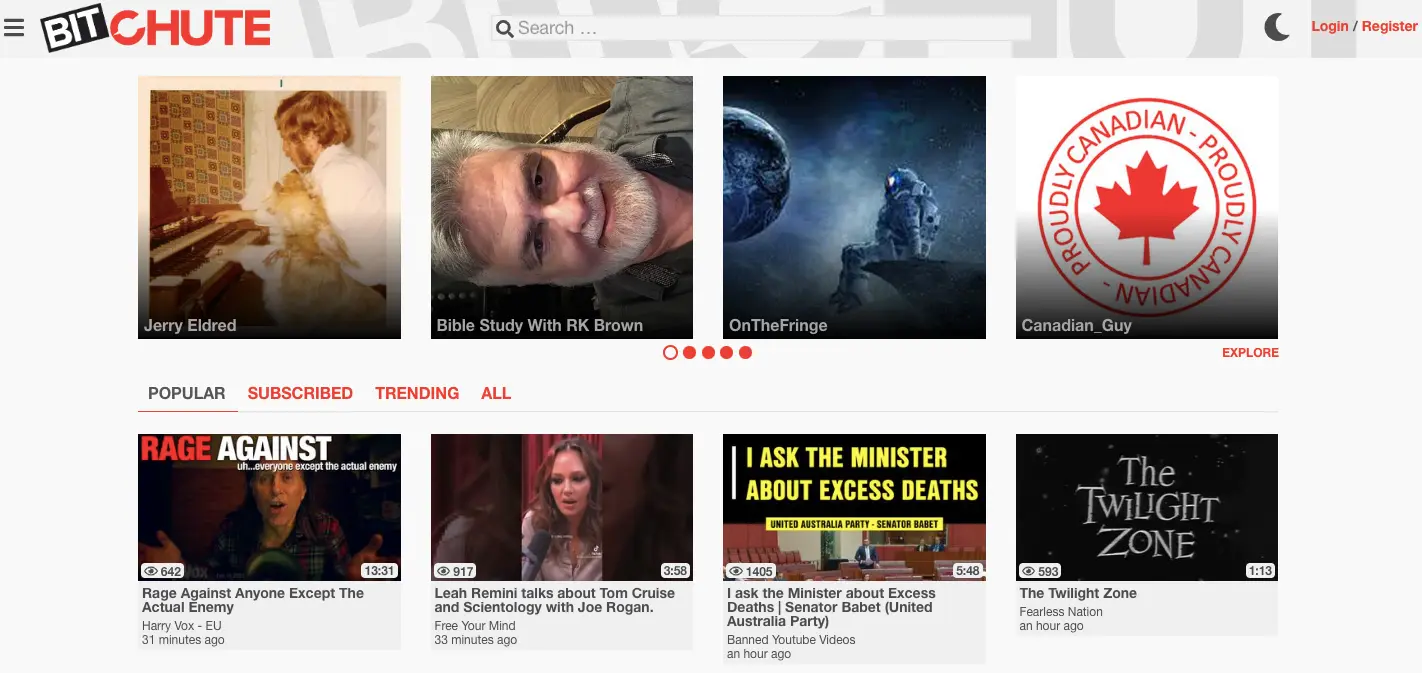
Task: Open Bible Study With RK Brown channel card
Action: coord(562,208)
